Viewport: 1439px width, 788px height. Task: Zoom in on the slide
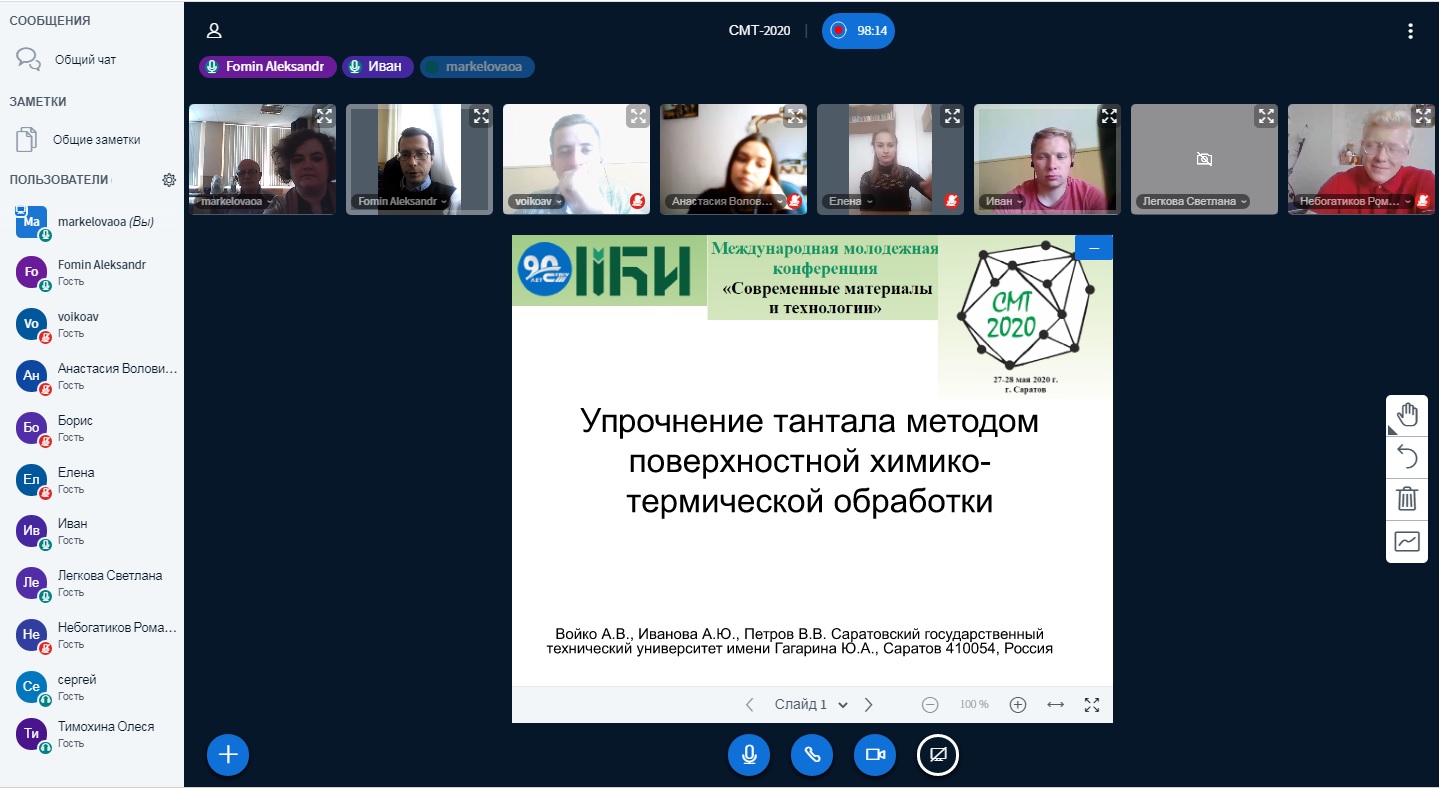(x=1018, y=705)
